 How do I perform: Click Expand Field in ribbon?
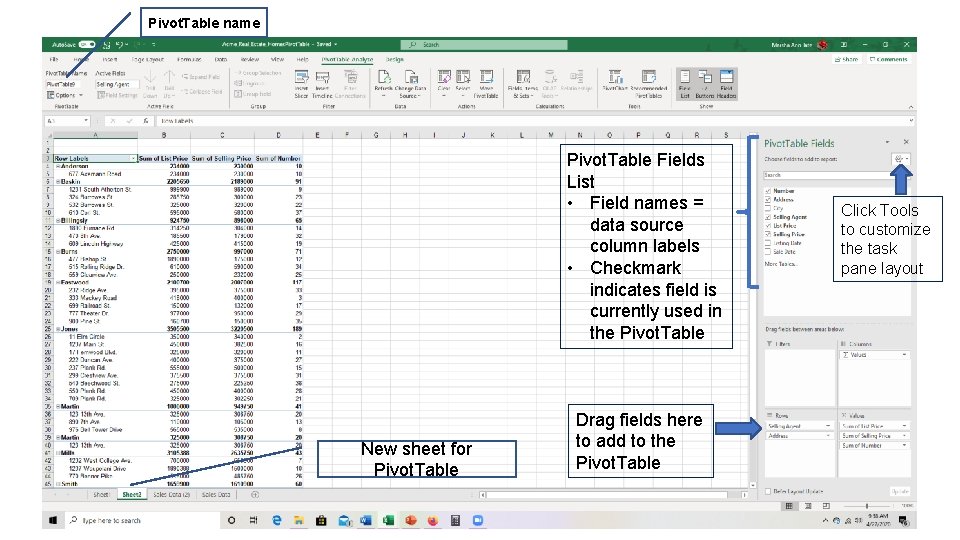coord(200,77)
